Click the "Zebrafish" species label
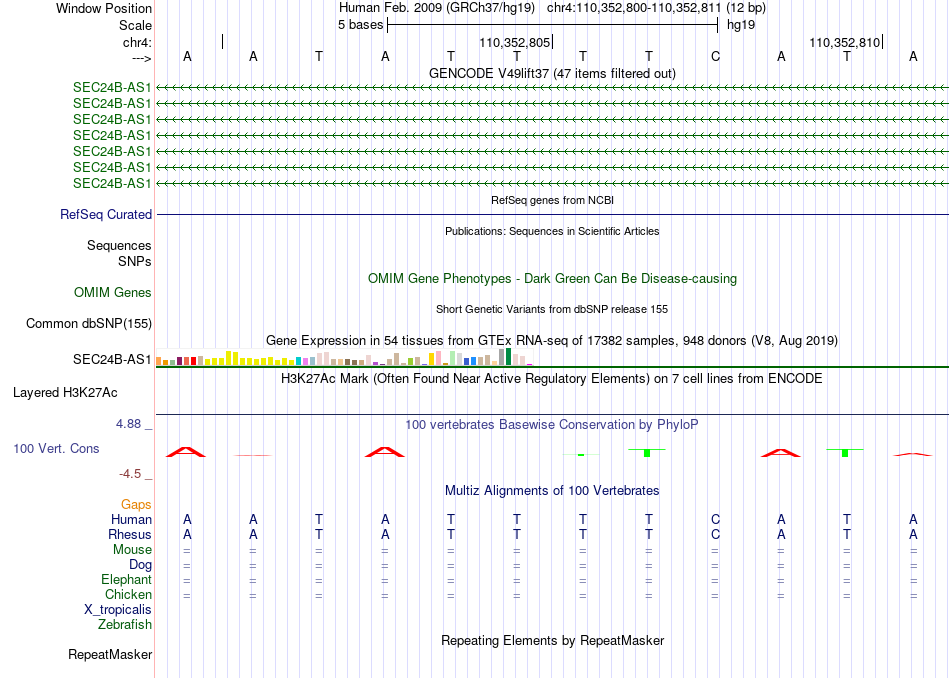 125,624
